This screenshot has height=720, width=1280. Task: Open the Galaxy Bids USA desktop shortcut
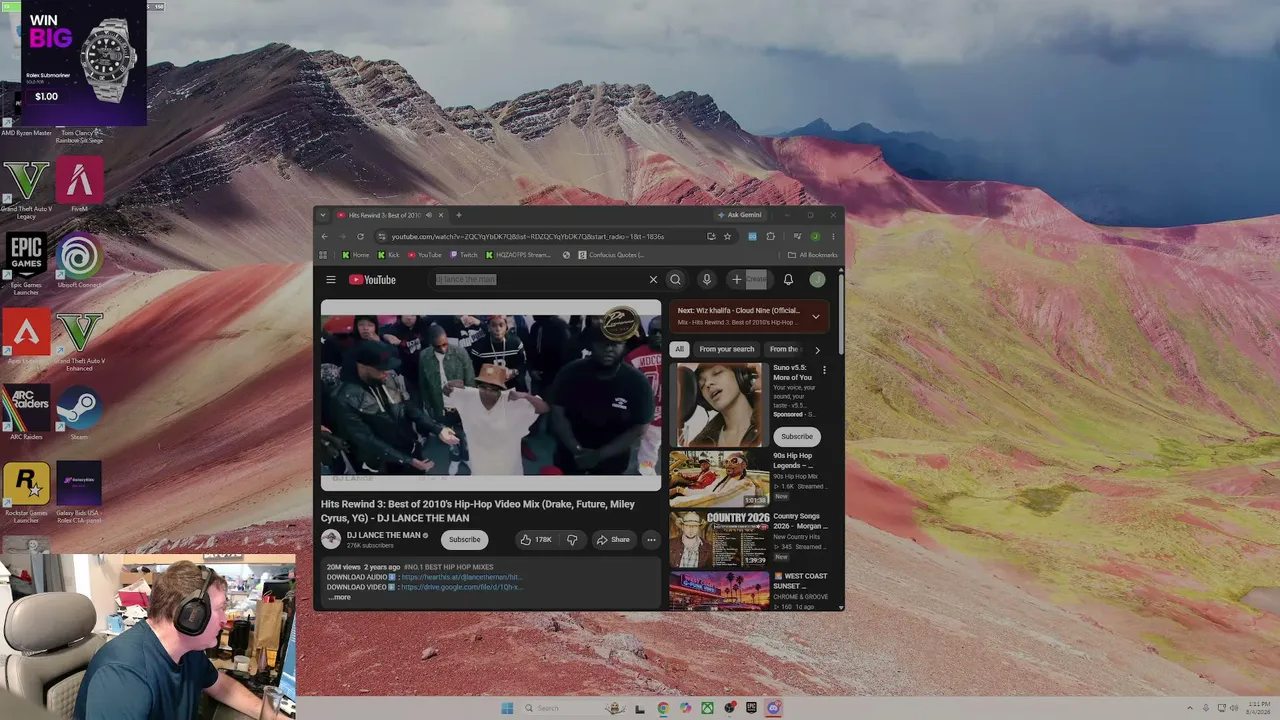tap(79, 489)
